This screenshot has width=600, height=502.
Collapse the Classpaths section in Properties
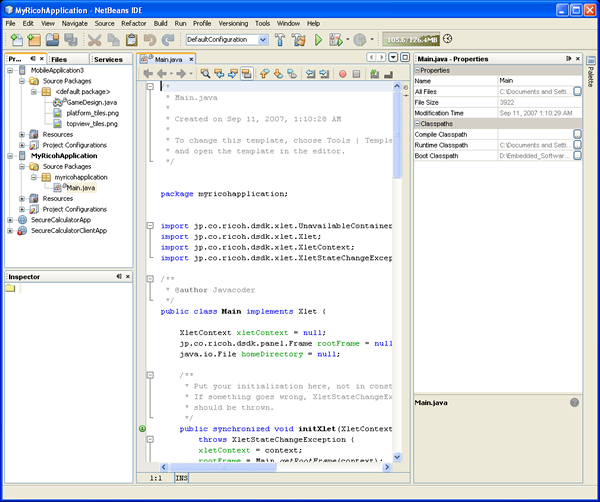[x=418, y=123]
